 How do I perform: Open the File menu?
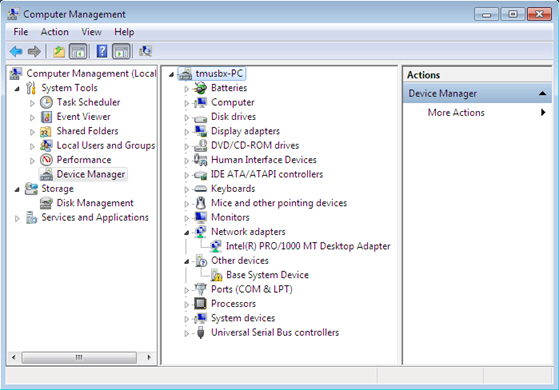tap(21, 32)
